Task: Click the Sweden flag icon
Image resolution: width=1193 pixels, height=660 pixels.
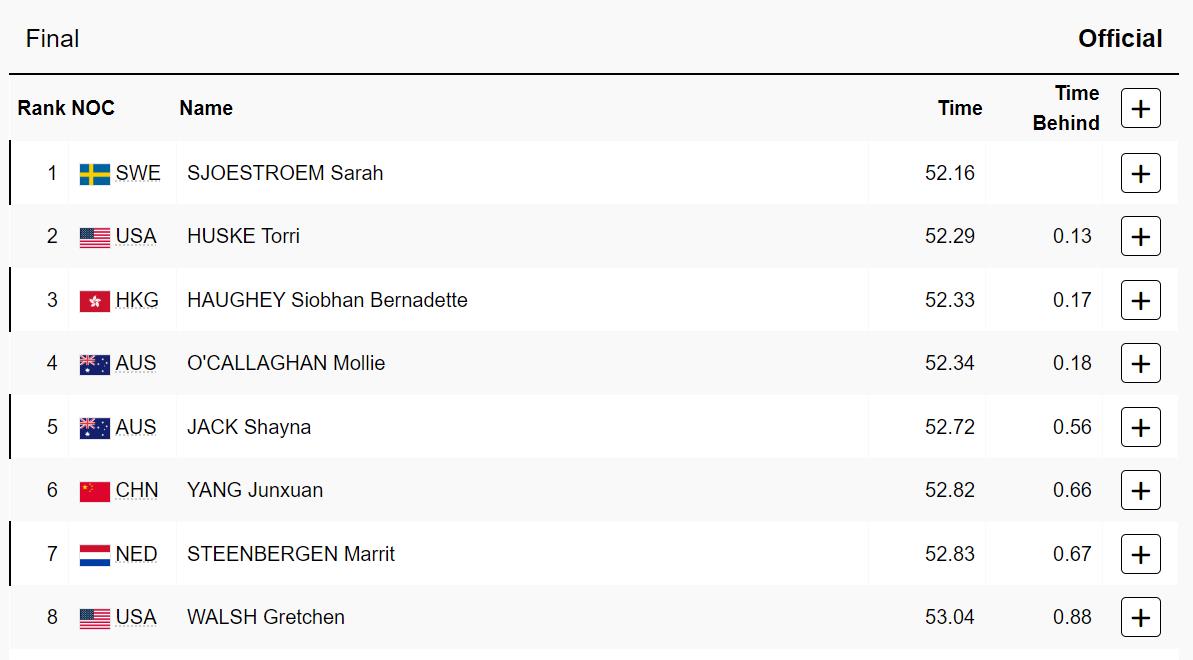Action: tap(95, 174)
